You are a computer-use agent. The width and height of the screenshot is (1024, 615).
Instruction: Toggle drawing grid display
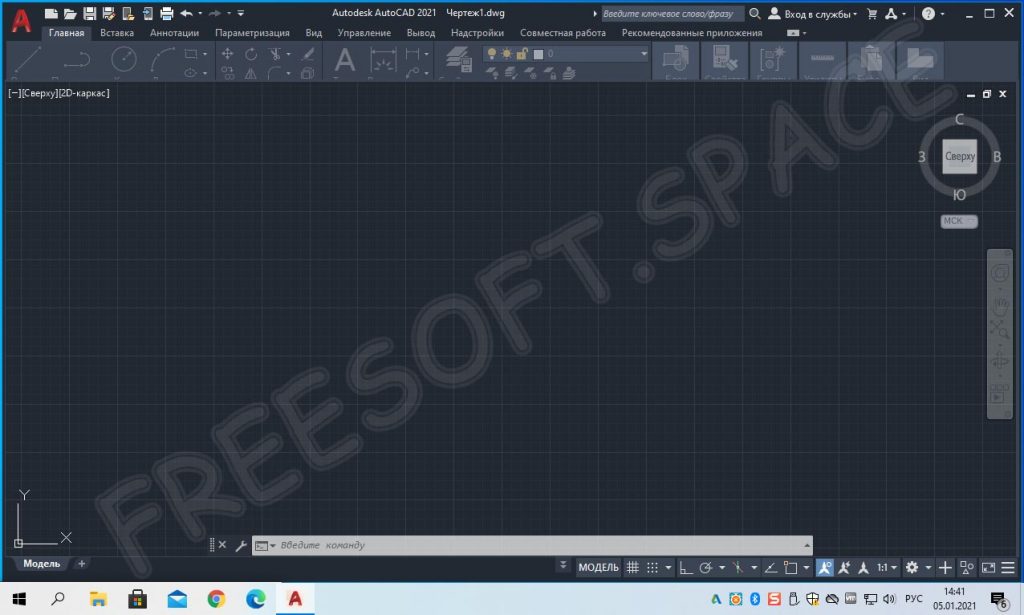(x=632, y=567)
